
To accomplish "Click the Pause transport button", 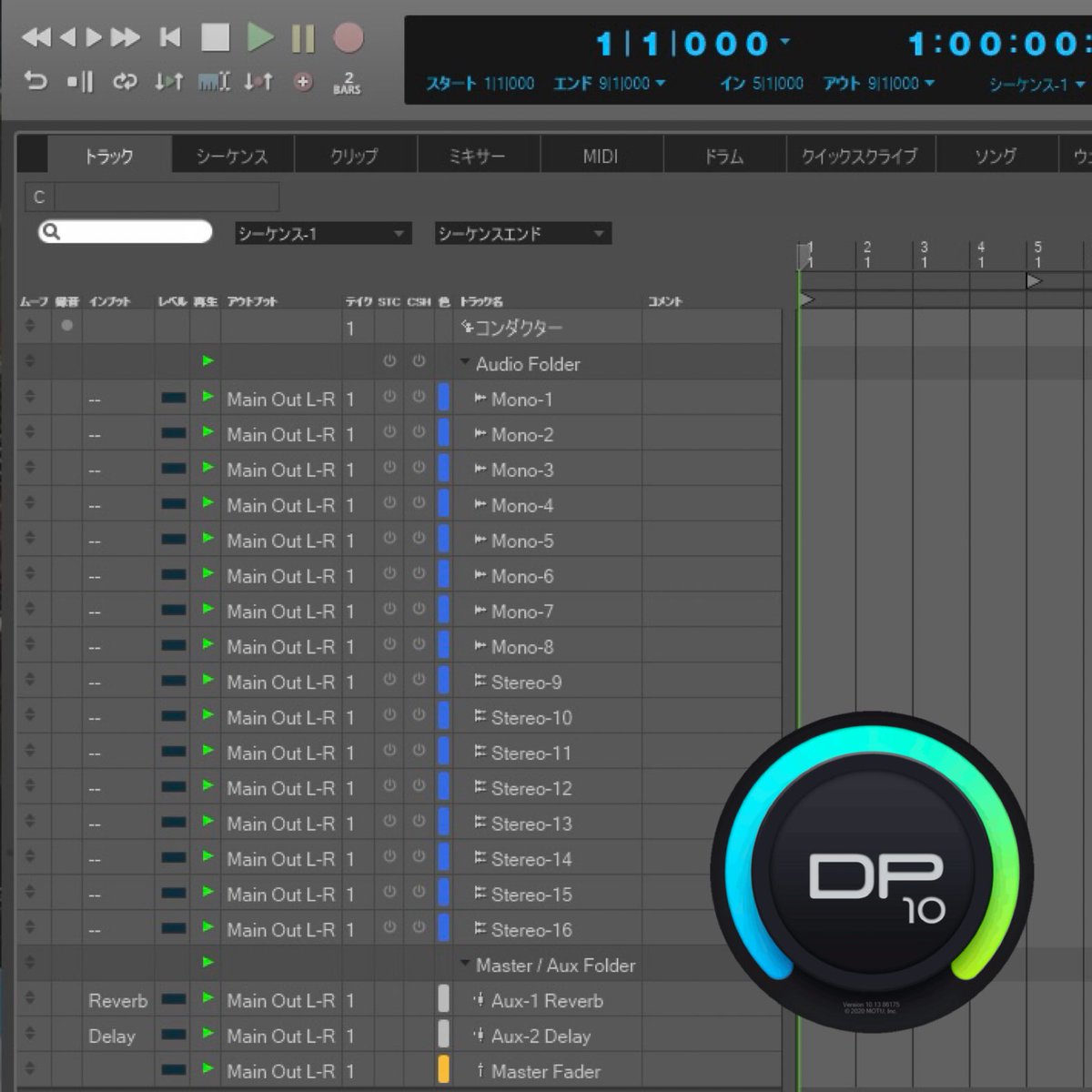I will (303, 38).
